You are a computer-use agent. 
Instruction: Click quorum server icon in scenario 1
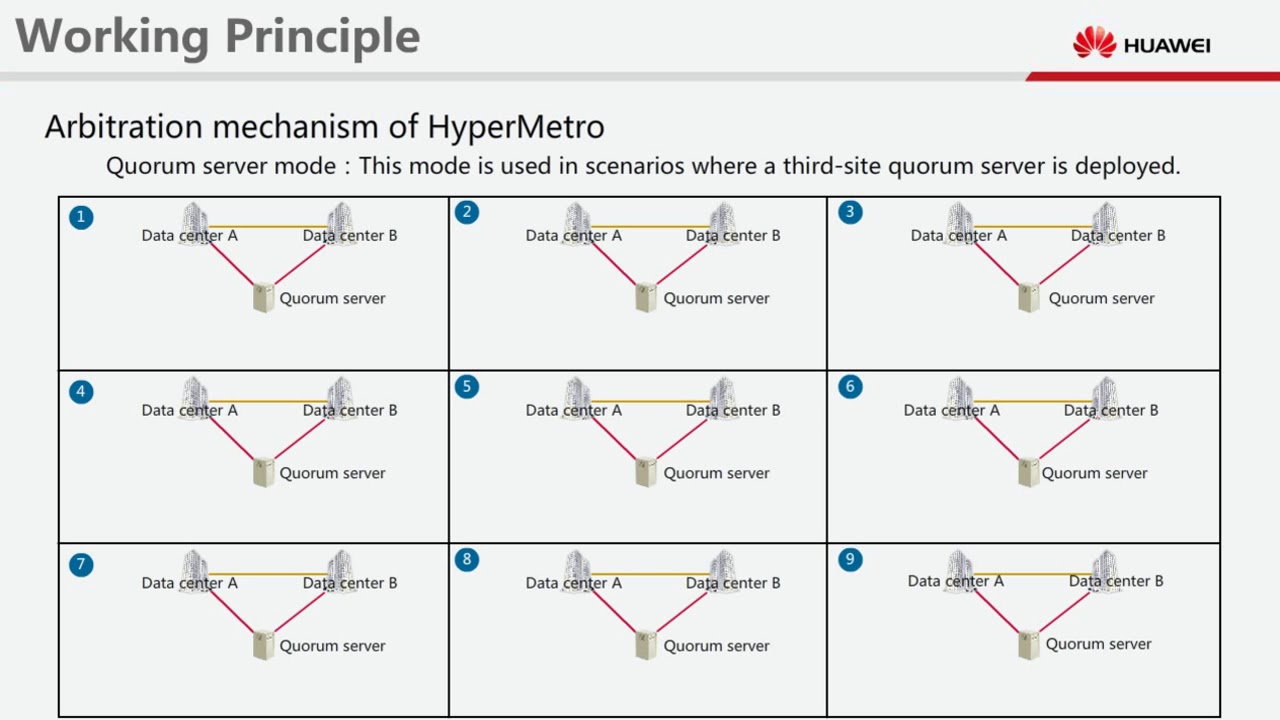pyautogui.click(x=263, y=298)
